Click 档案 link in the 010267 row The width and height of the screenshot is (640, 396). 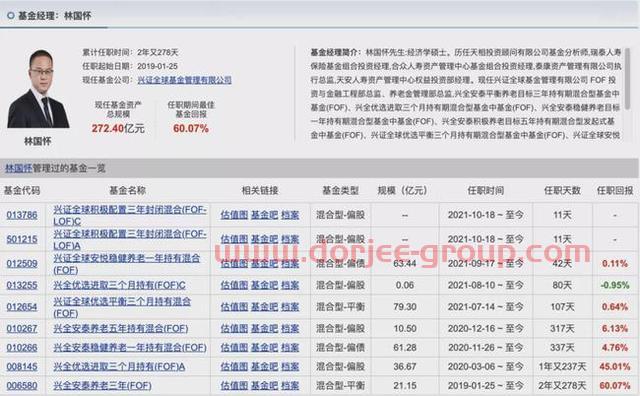pos(290,328)
